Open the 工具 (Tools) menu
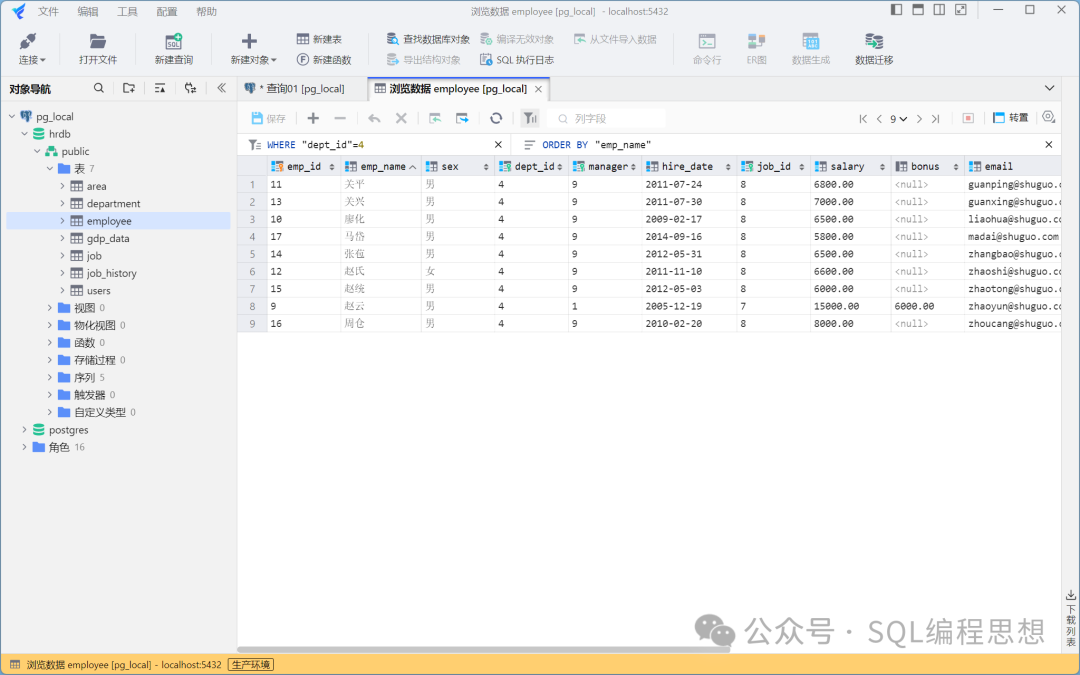The height and width of the screenshot is (675, 1080). tap(127, 12)
